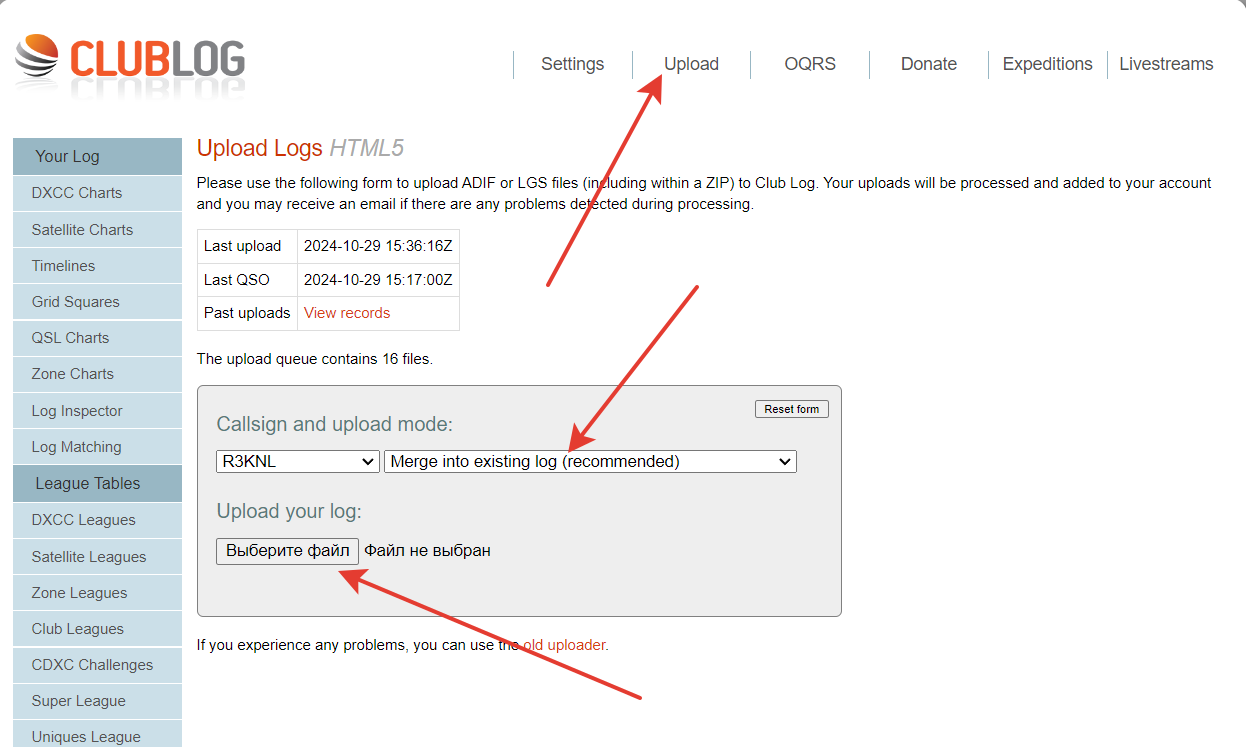
Task: Click the Last QSO table label
Action: [x=237, y=280]
